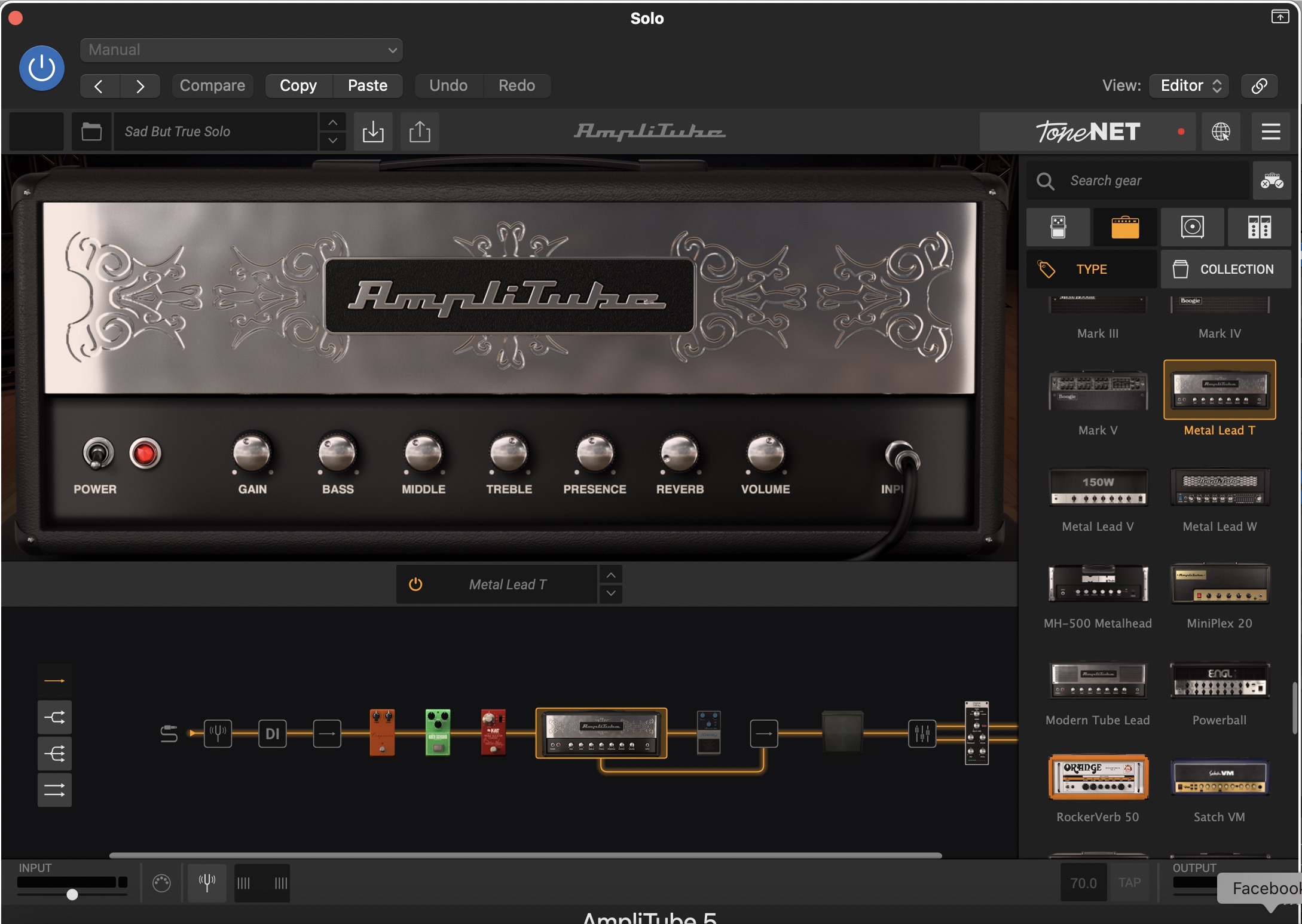
Task: Click the REVERB knob on amp
Action: [680, 453]
